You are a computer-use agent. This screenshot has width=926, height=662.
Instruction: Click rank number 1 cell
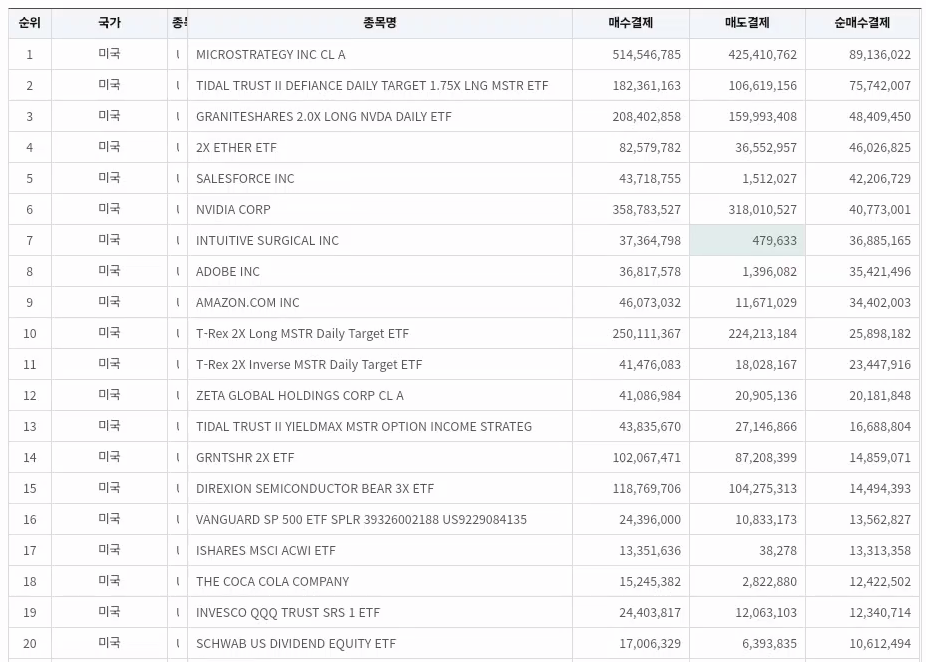[x=30, y=55]
